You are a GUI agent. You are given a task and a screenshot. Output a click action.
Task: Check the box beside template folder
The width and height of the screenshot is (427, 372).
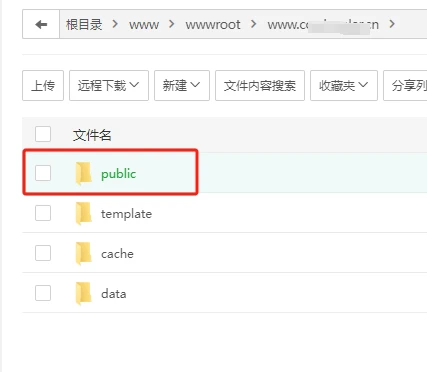click(43, 213)
